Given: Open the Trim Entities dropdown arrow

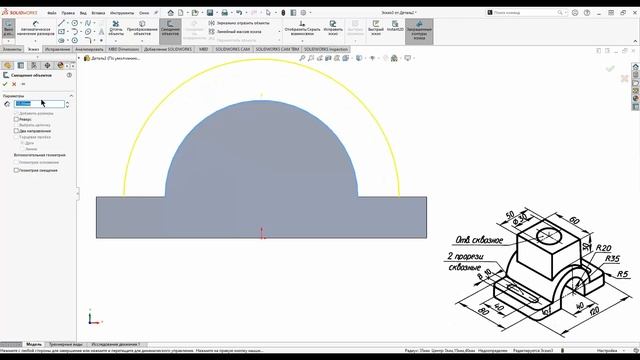Looking at the screenshot, I should [116, 40].
